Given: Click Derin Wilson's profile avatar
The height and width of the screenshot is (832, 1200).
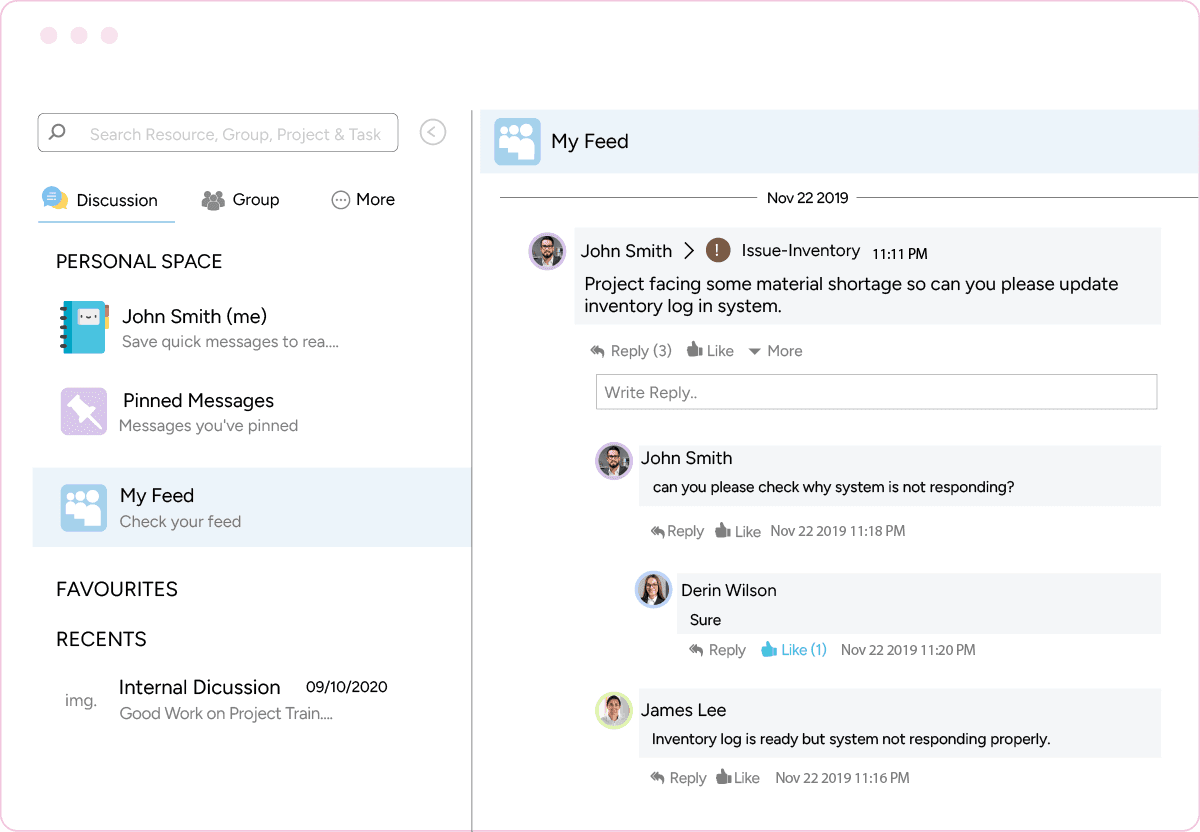Looking at the screenshot, I should tap(653, 590).
